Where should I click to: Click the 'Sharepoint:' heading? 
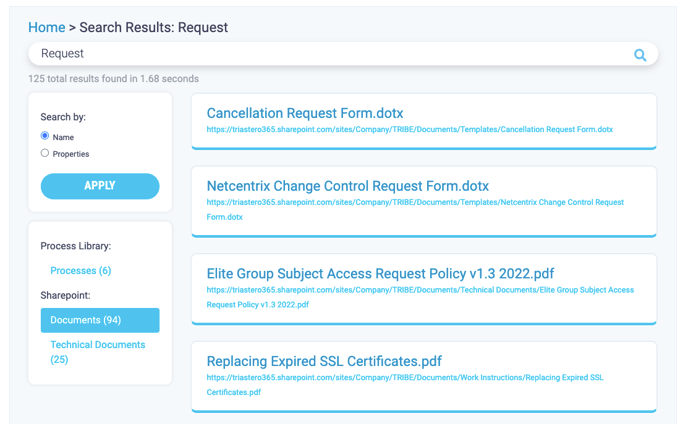tap(65, 295)
